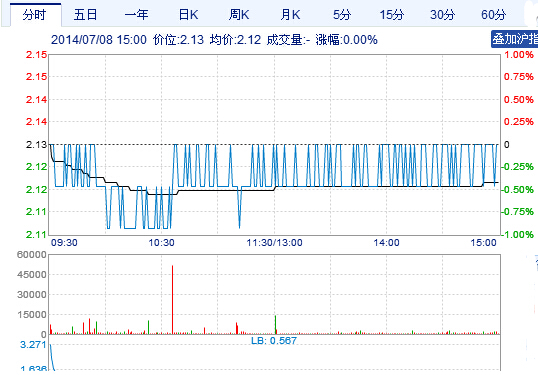Click the LB: 0.567 indicator text
Image resolution: width=538 pixels, height=375 pixels.
pyautogui.click(x=274, y=341)
